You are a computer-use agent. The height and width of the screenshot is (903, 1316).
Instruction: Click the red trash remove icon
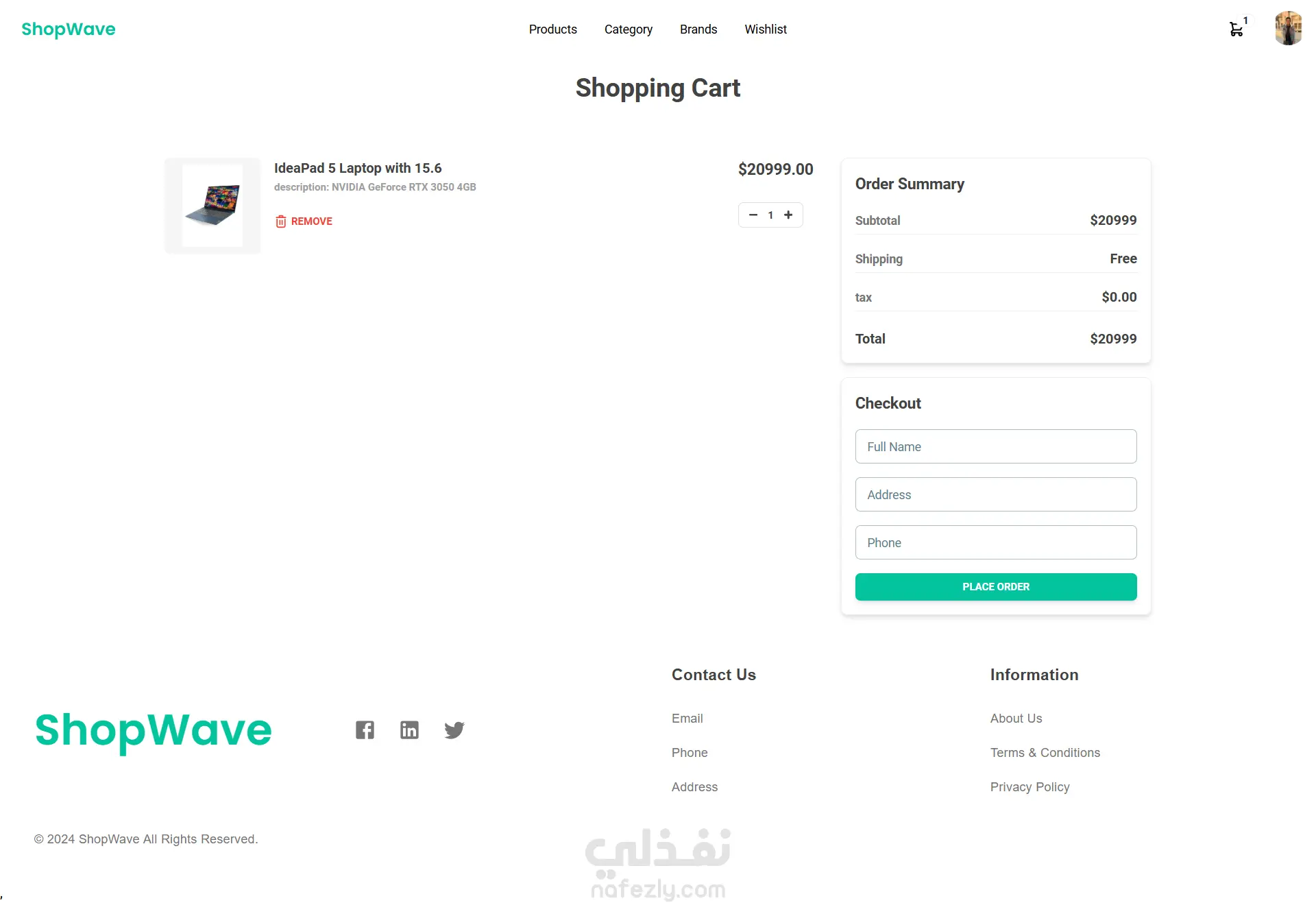281,221
